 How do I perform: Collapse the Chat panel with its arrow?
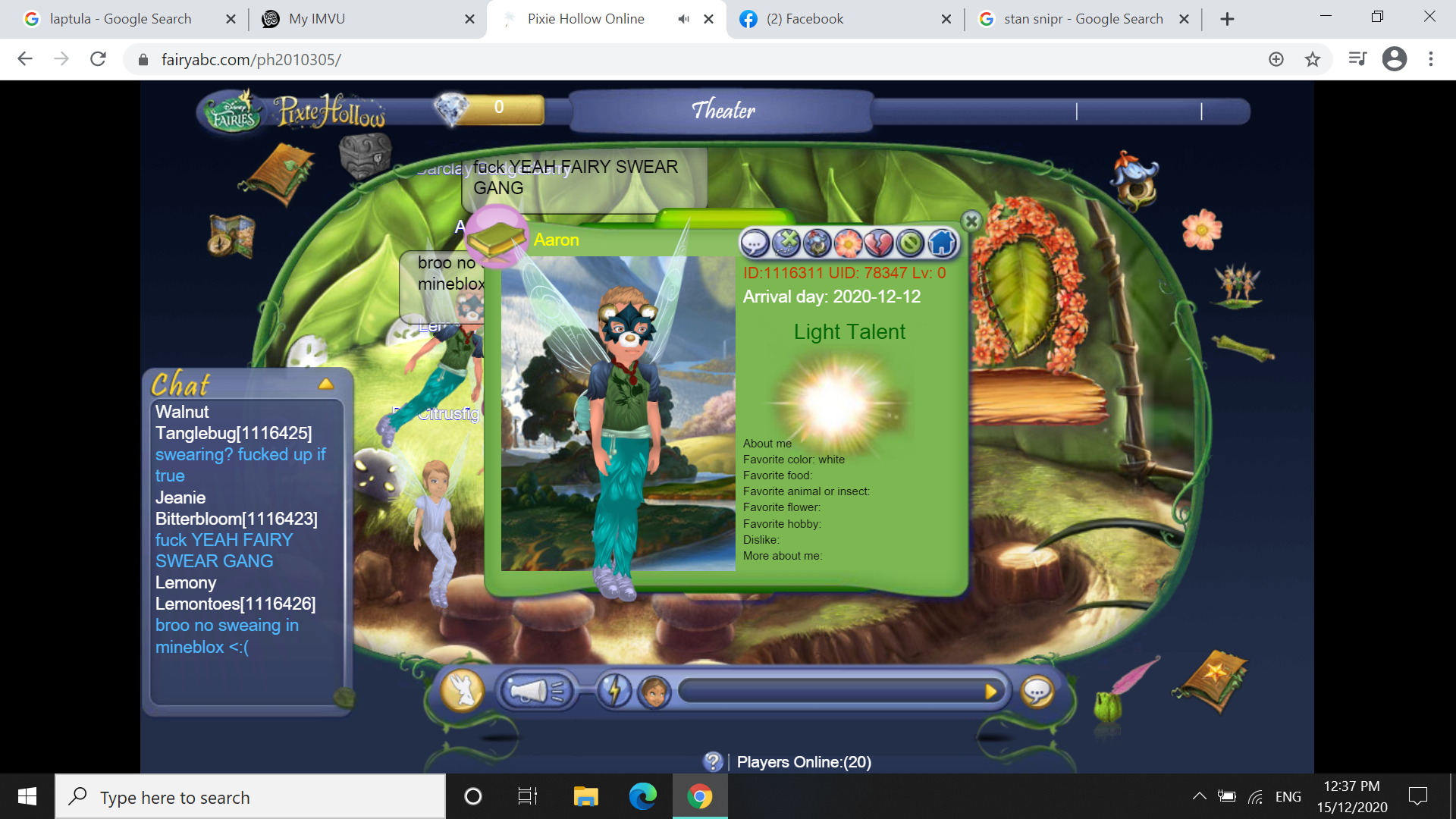point(326,383)
